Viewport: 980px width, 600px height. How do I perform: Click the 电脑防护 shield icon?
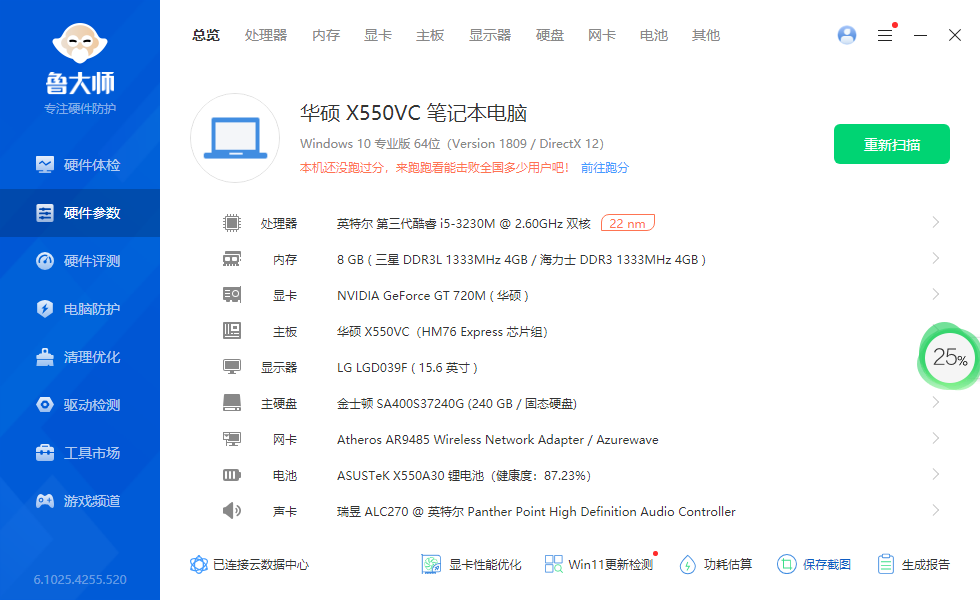[x=45, y=309]
